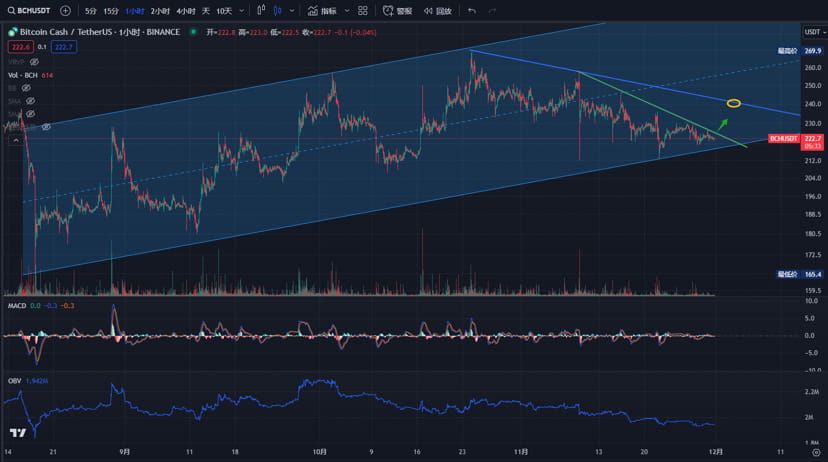828x462 pixels.
Task: Open the 指标 indicators panel
Action: pyautogui.click(x=322, y=11)
